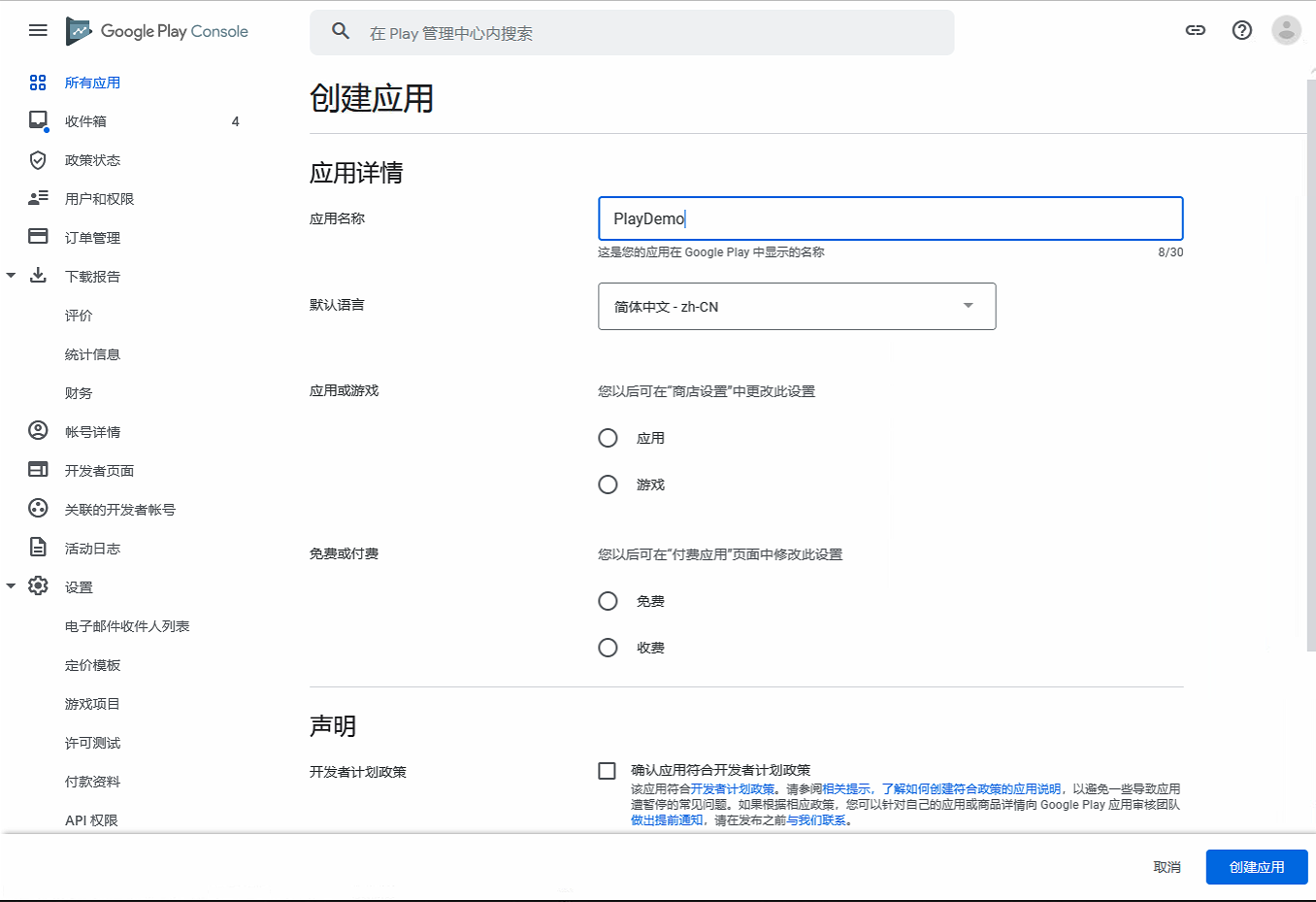
Task: Open 定价模板 in sidebar
Action: click(92, 665)
